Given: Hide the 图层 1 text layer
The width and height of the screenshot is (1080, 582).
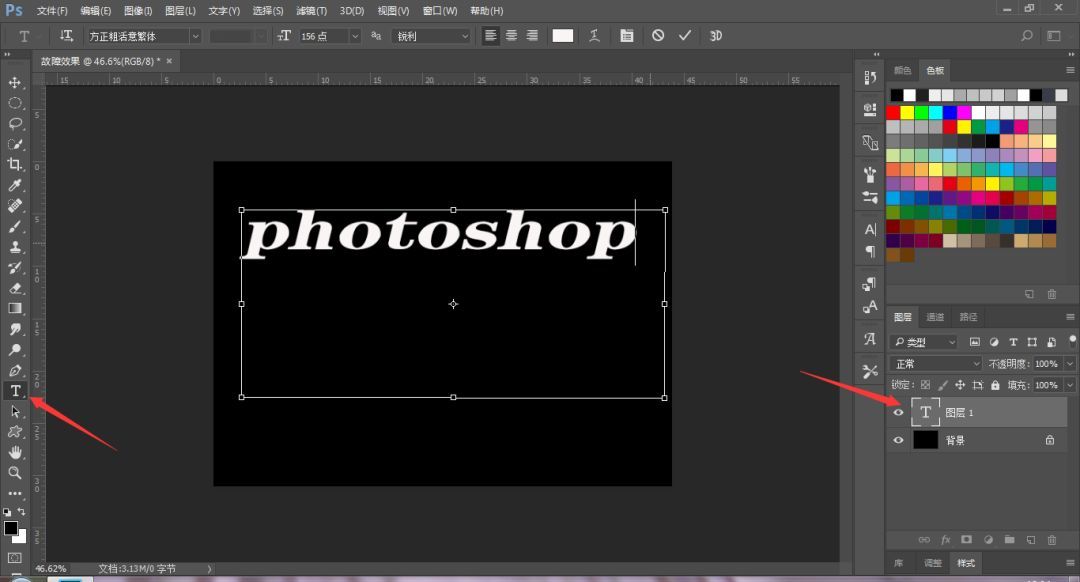Looking at the screenshot, I should (x=898, y=413).
